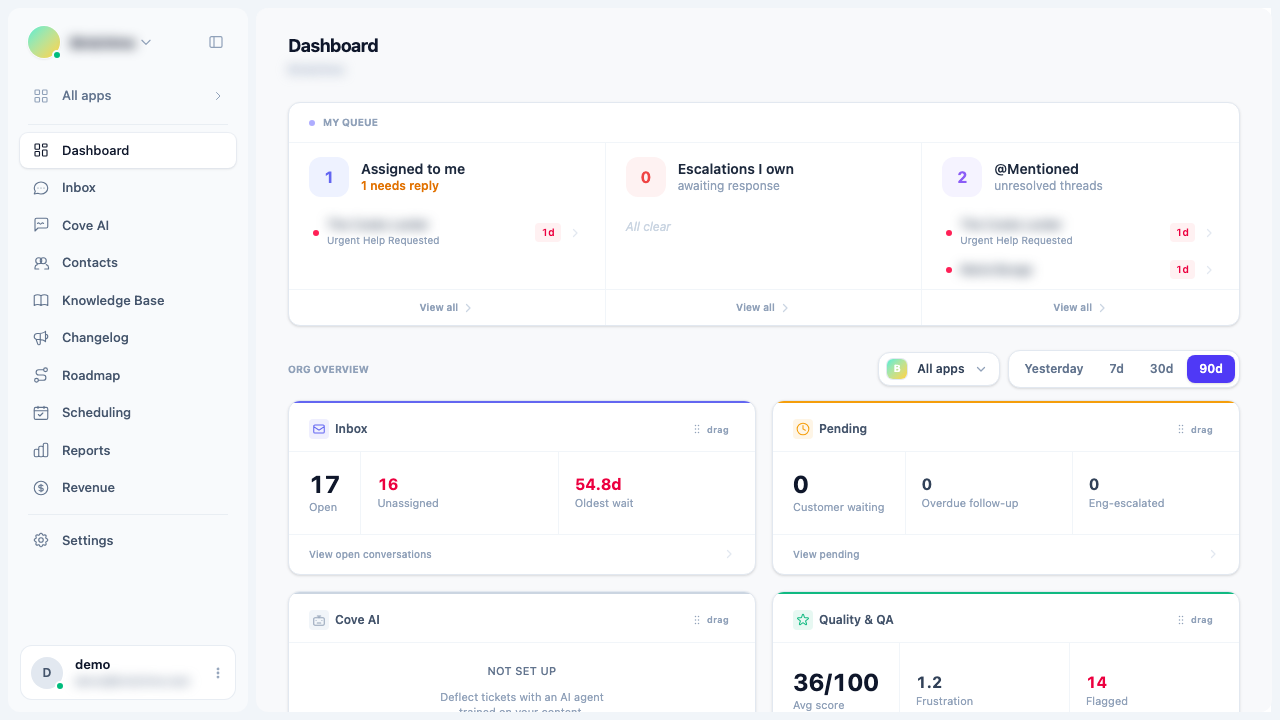
Task: Open the Settings gear icon
Action: pyautogui.click(x=41, y=540)
